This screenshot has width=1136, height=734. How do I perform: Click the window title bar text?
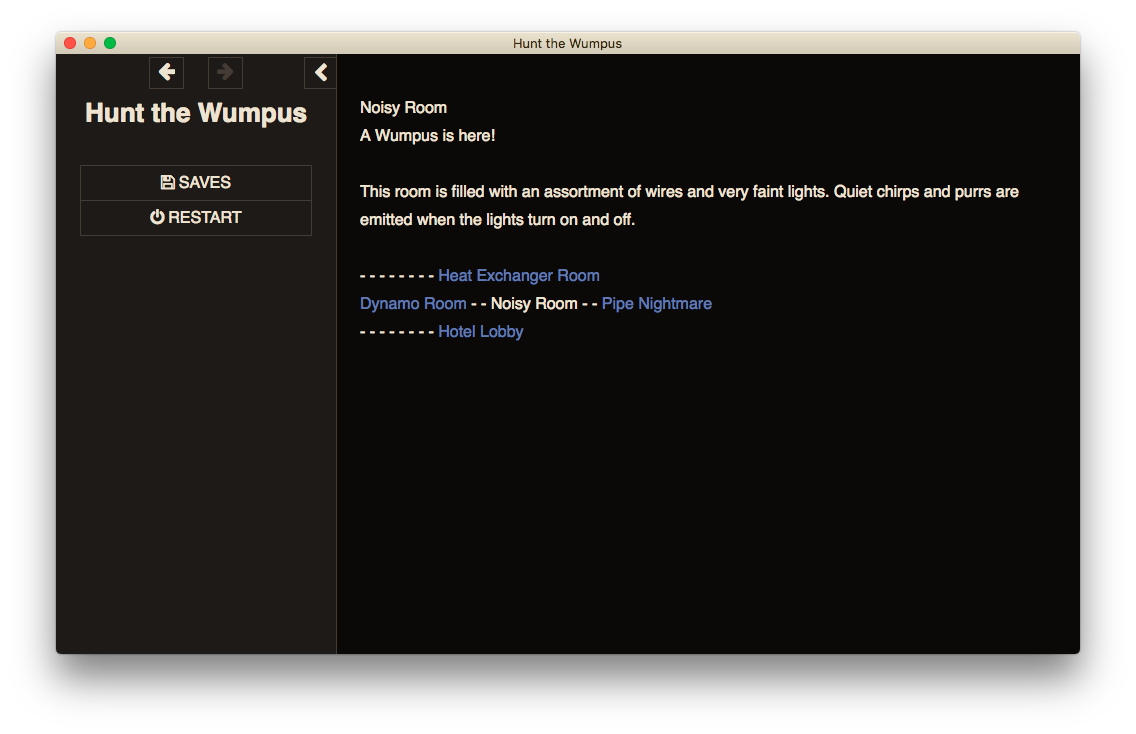[567, 43]
